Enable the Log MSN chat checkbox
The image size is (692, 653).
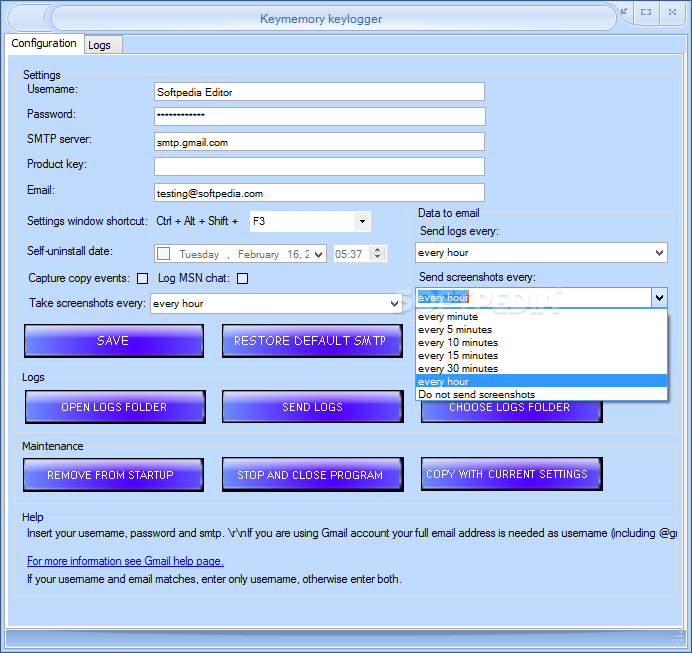pyautogui.click(x=242, y=278)
